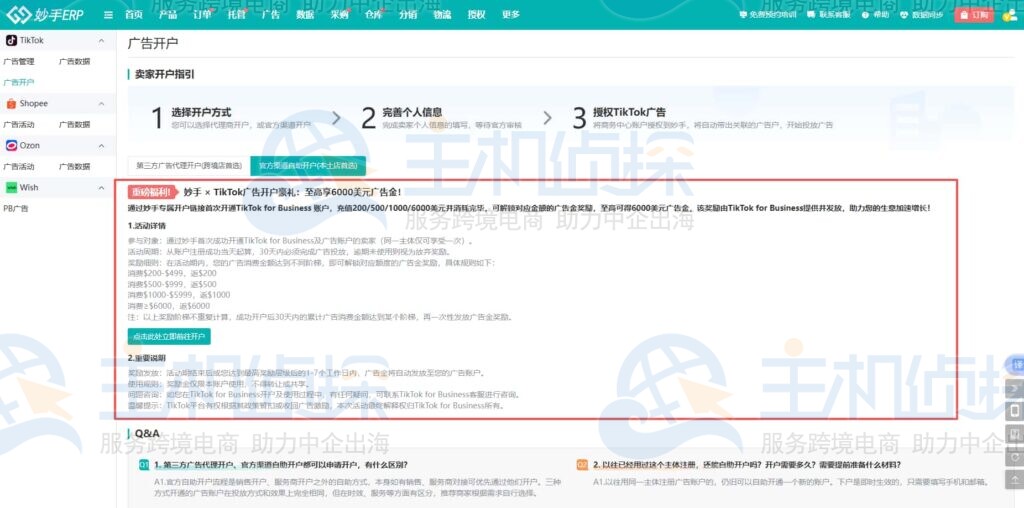Click the 帮助 link text
1024x508 pixels.
tap(881, 14)
